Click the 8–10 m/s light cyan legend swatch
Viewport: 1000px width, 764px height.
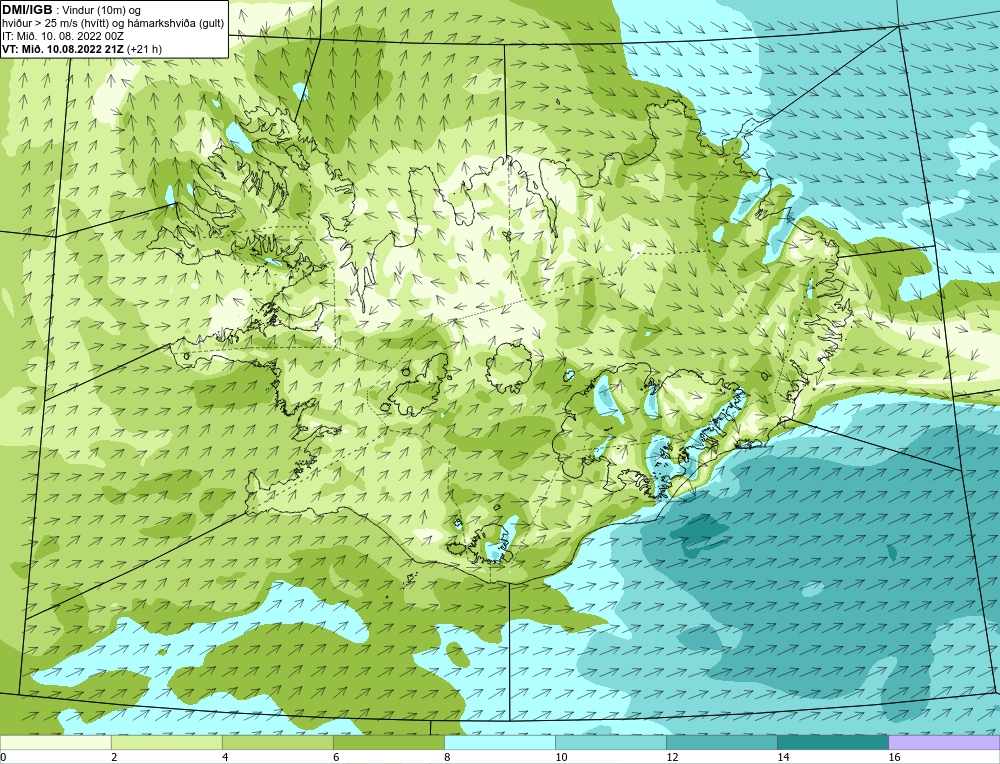point(499,742)
